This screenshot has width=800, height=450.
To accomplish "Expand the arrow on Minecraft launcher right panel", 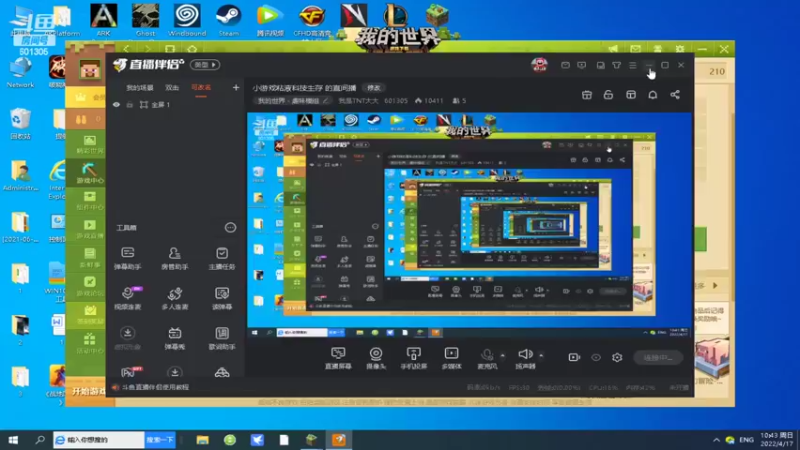I will pyautogui.click(x=715, y=286).
